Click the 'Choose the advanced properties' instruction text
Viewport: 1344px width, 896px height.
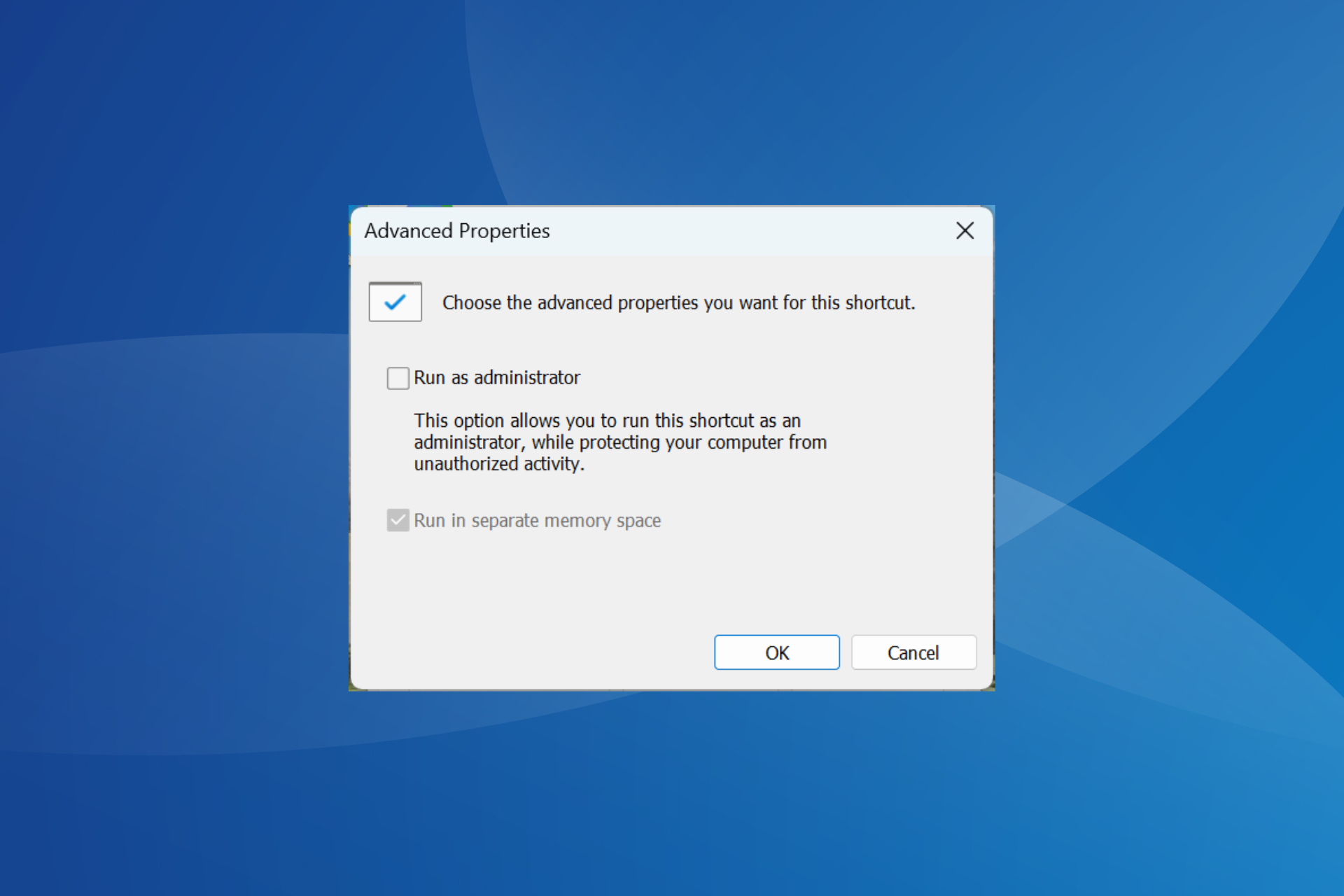pyautogui.click(x=678, y=302)
